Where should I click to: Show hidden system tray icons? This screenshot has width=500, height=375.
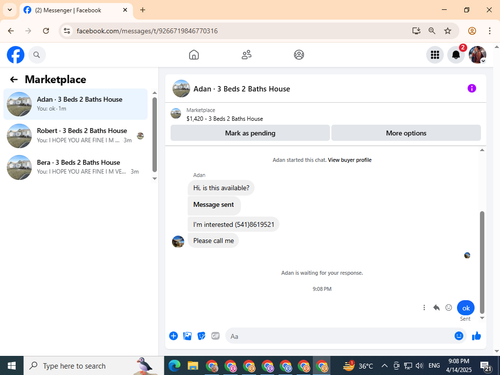(x=384, y=366)
